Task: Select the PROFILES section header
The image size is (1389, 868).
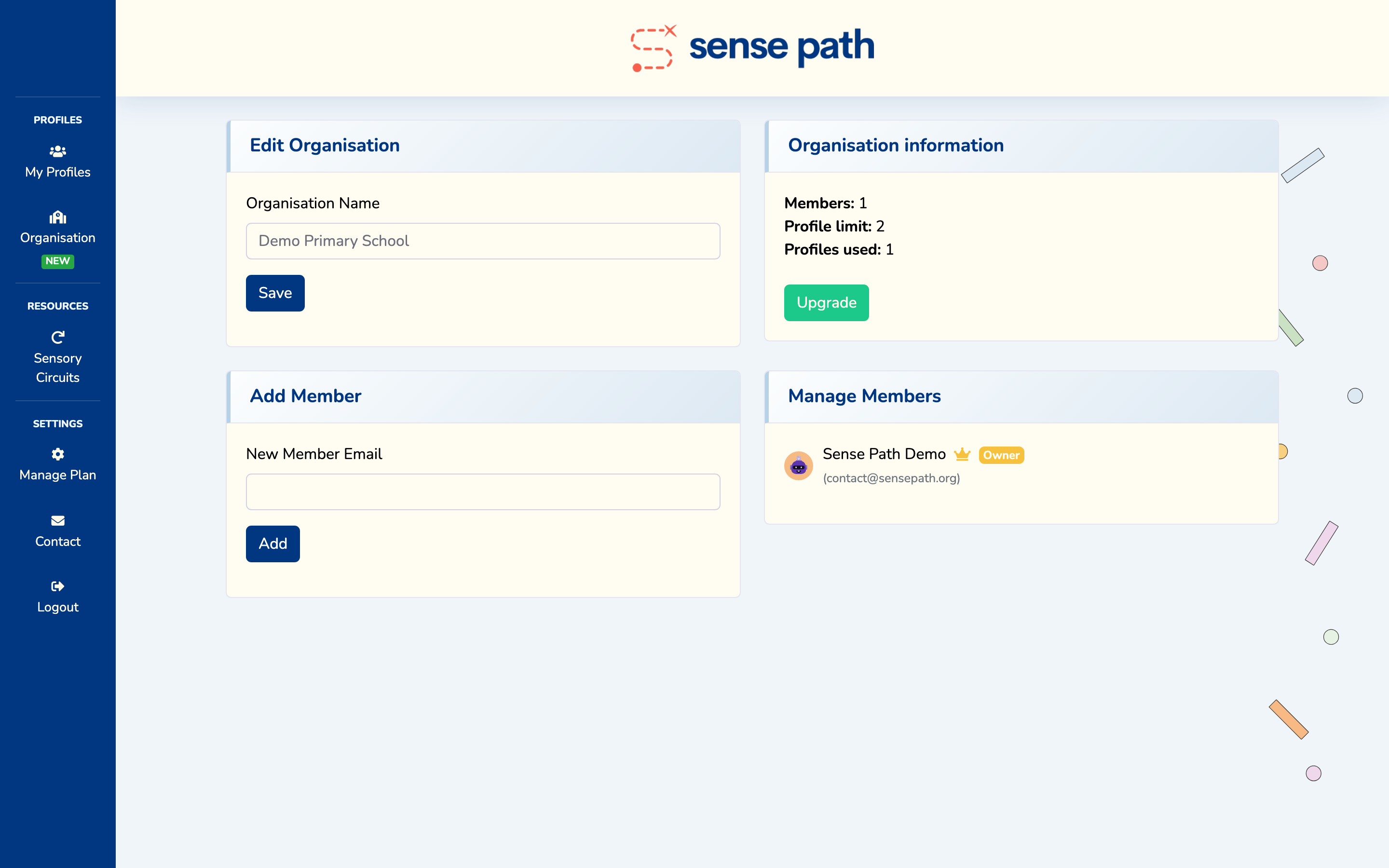Action: tap(57, 120)
